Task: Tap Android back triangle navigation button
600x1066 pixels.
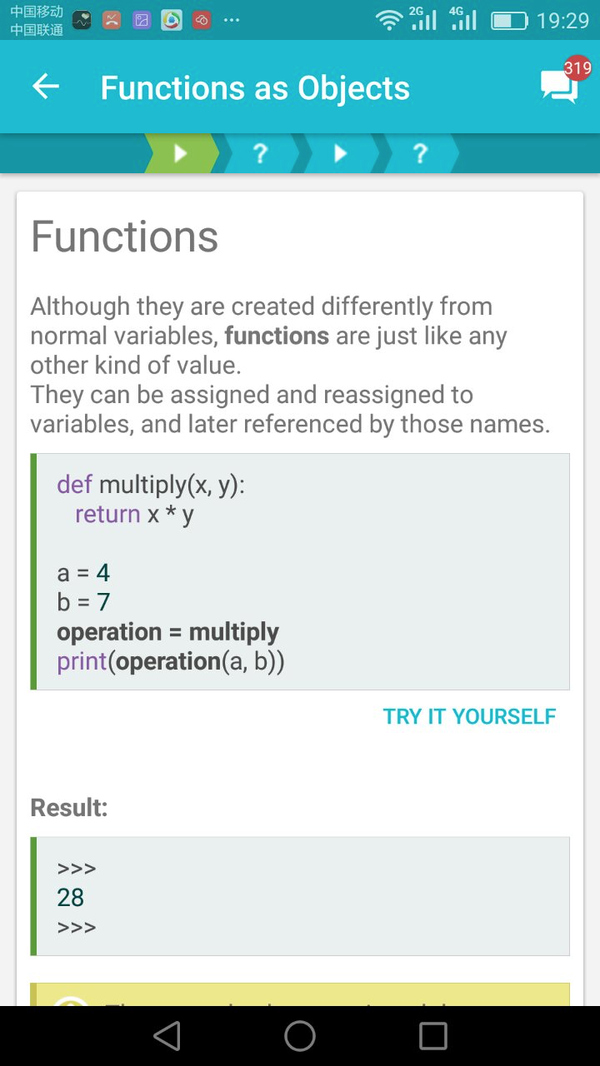Action: 167,1036
